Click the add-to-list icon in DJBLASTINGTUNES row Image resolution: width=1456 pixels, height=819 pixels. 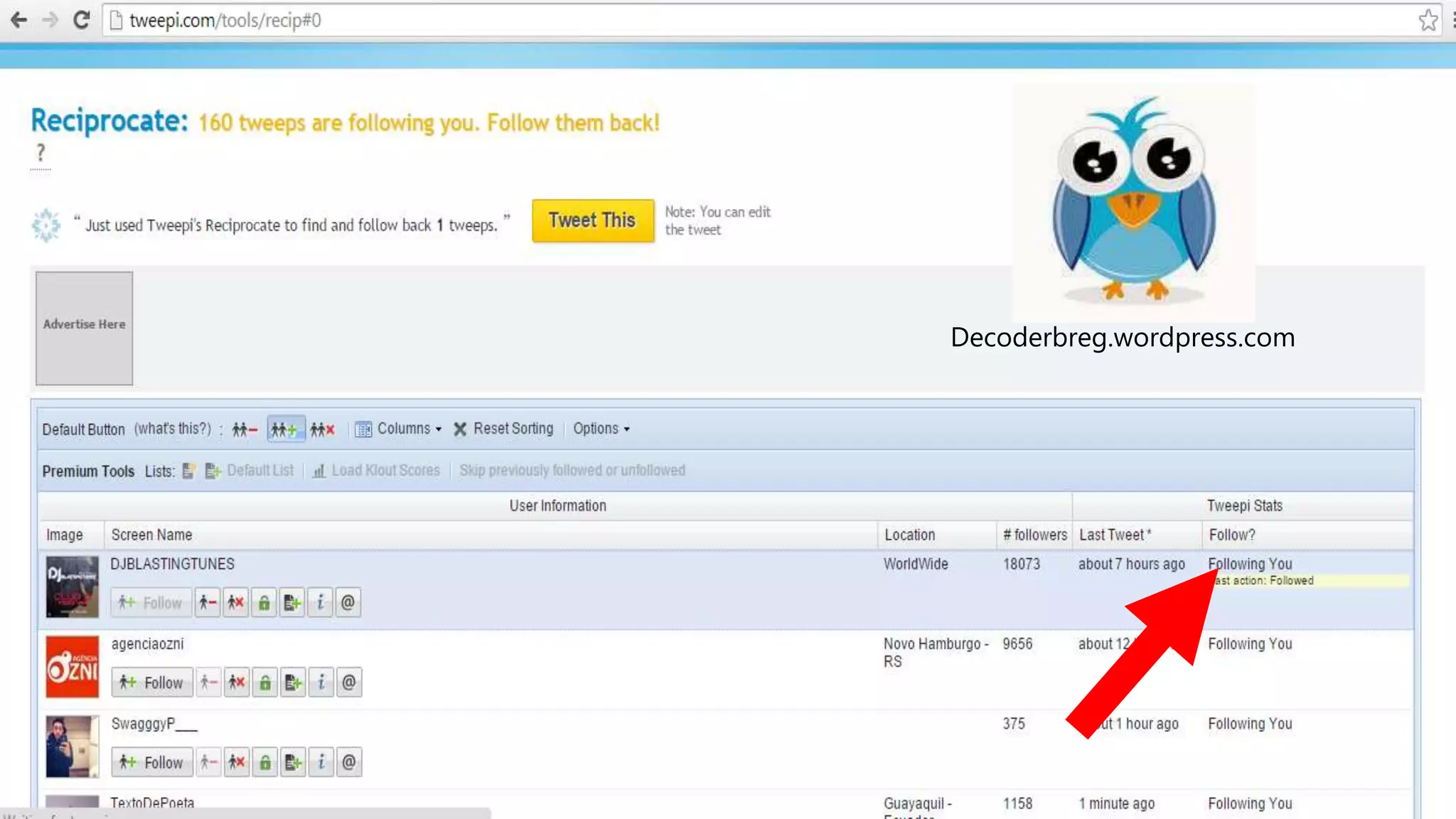tap(292, 603)
